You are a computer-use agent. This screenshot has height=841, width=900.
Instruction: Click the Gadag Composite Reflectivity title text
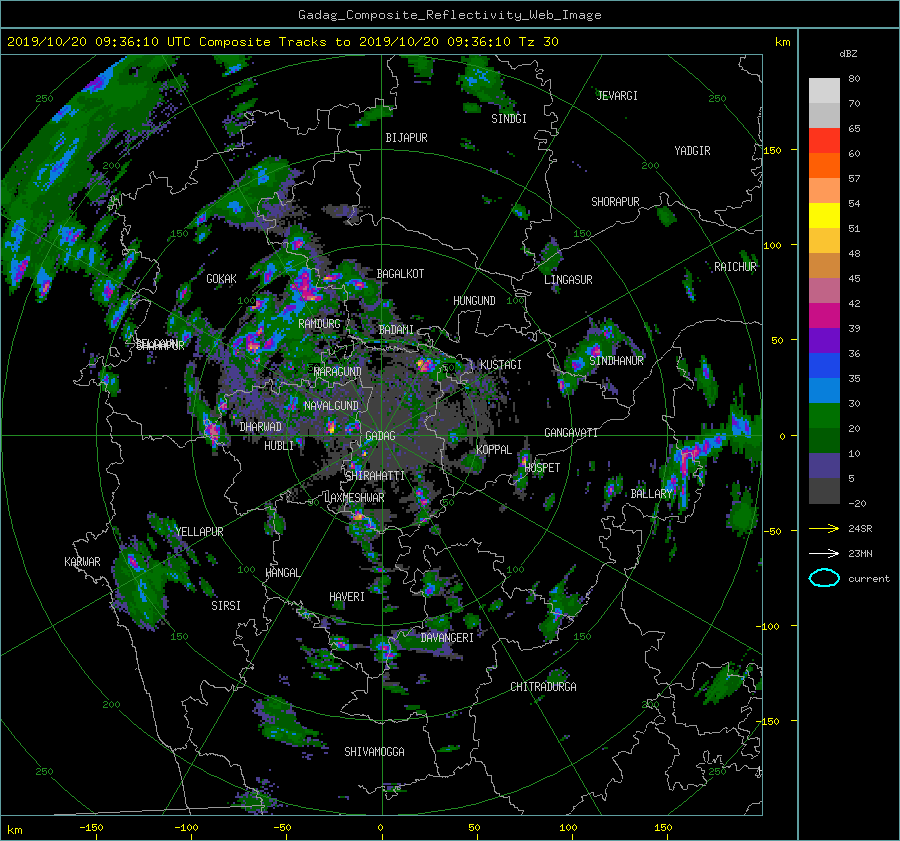(449, 15)
